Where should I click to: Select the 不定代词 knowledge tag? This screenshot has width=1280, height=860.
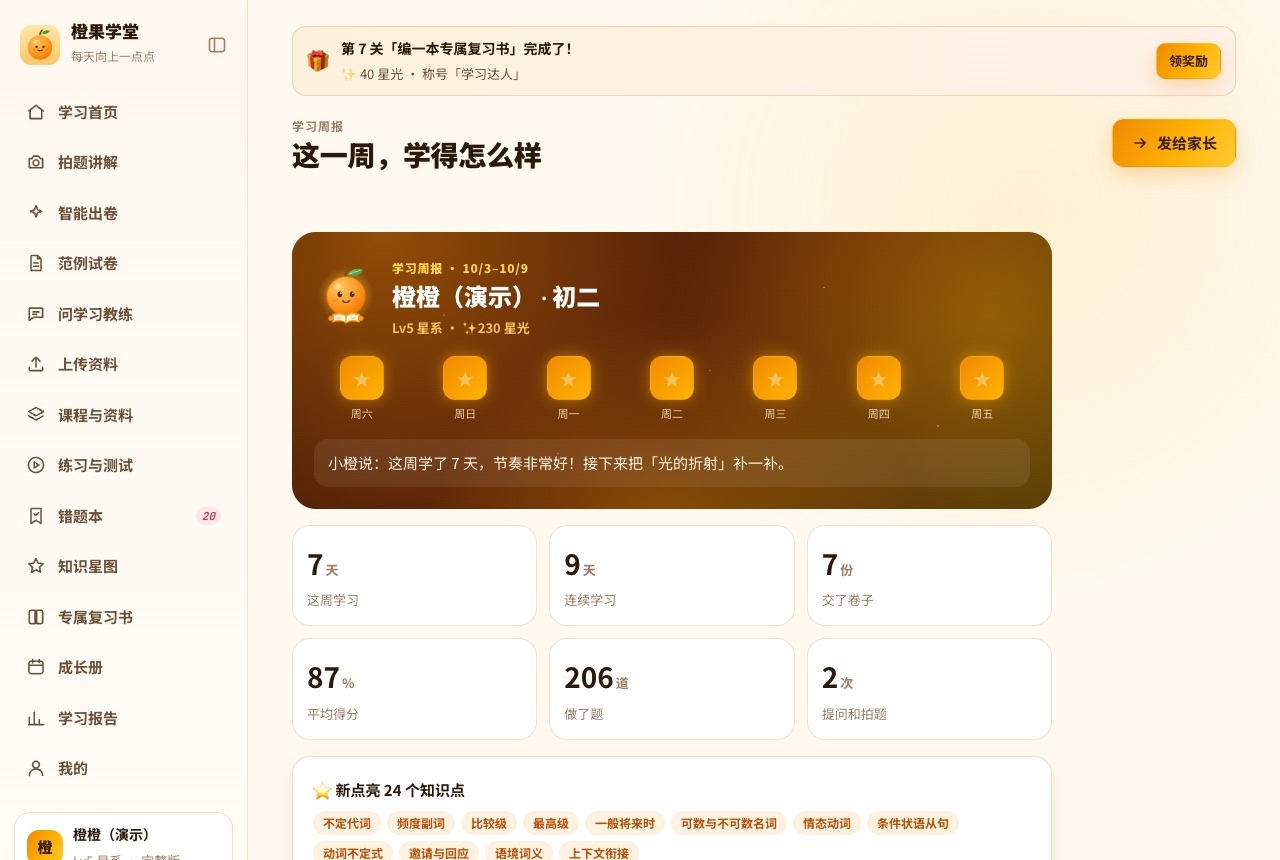click(x=347, y=823)
